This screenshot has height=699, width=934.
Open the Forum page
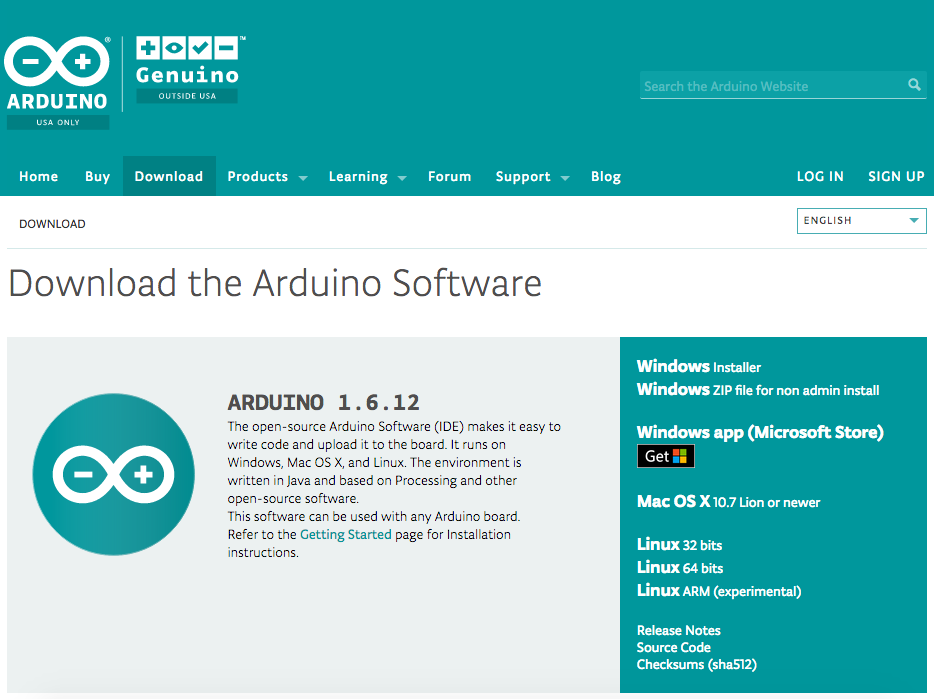click(x=450, y=176)
